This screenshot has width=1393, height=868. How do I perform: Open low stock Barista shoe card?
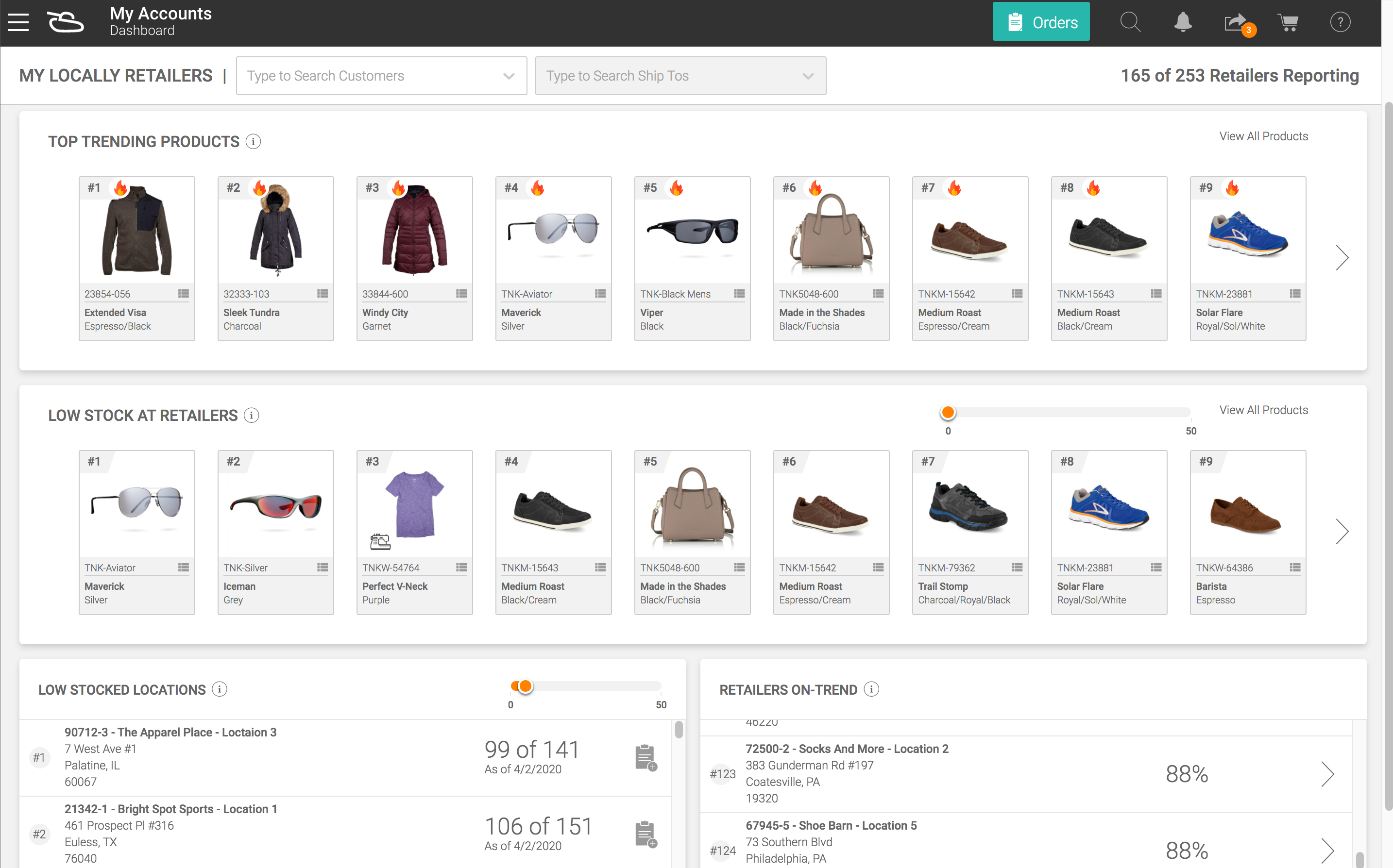[1248, 533]
